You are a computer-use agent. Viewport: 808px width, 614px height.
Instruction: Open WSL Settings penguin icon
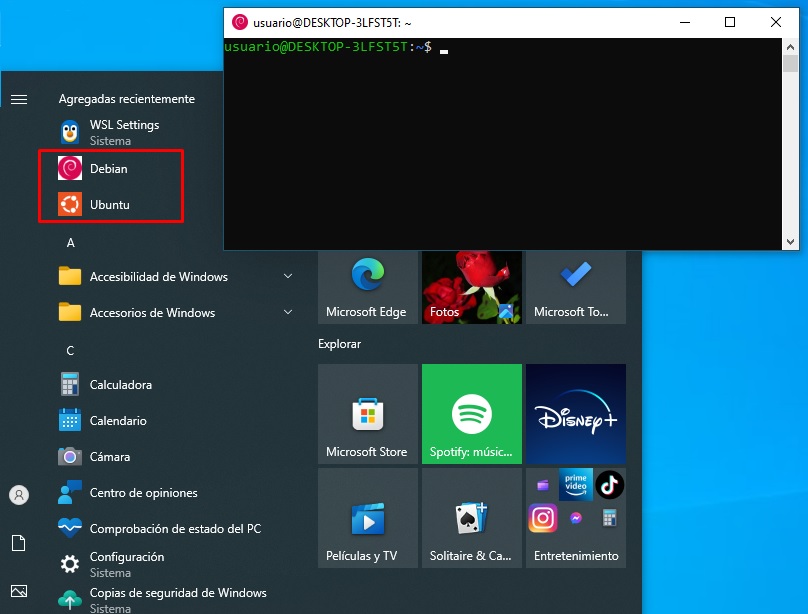pyautogui.click(x=70, y=132)
